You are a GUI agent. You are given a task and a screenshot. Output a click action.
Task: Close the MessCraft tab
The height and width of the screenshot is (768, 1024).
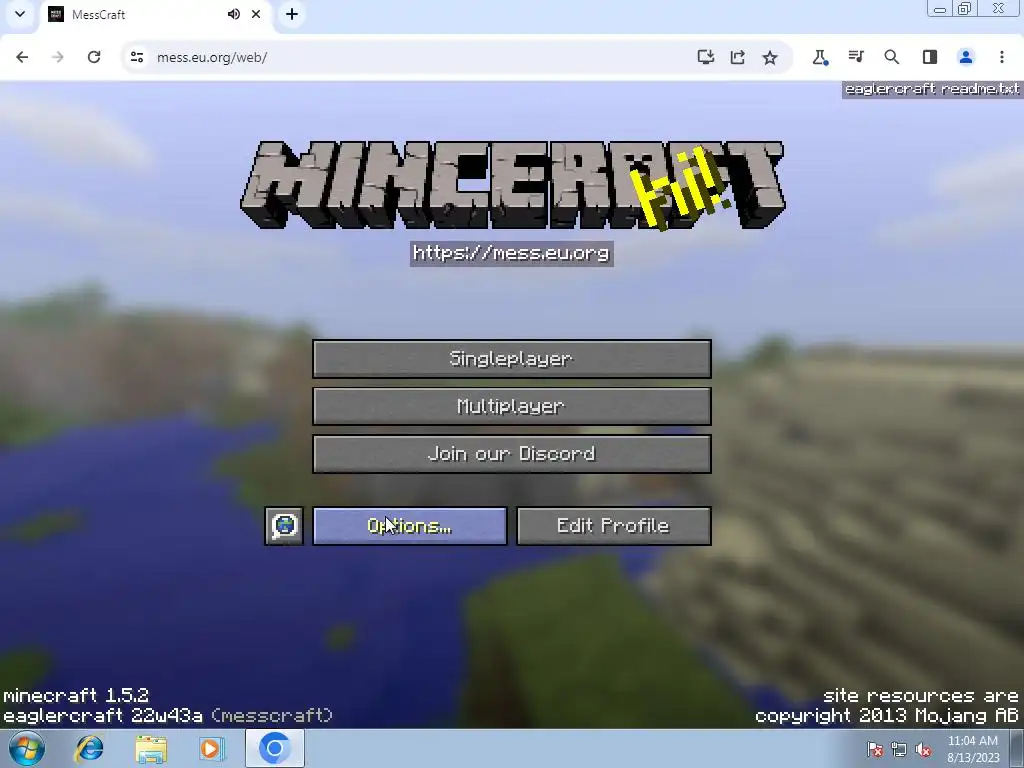pos(256,14)
